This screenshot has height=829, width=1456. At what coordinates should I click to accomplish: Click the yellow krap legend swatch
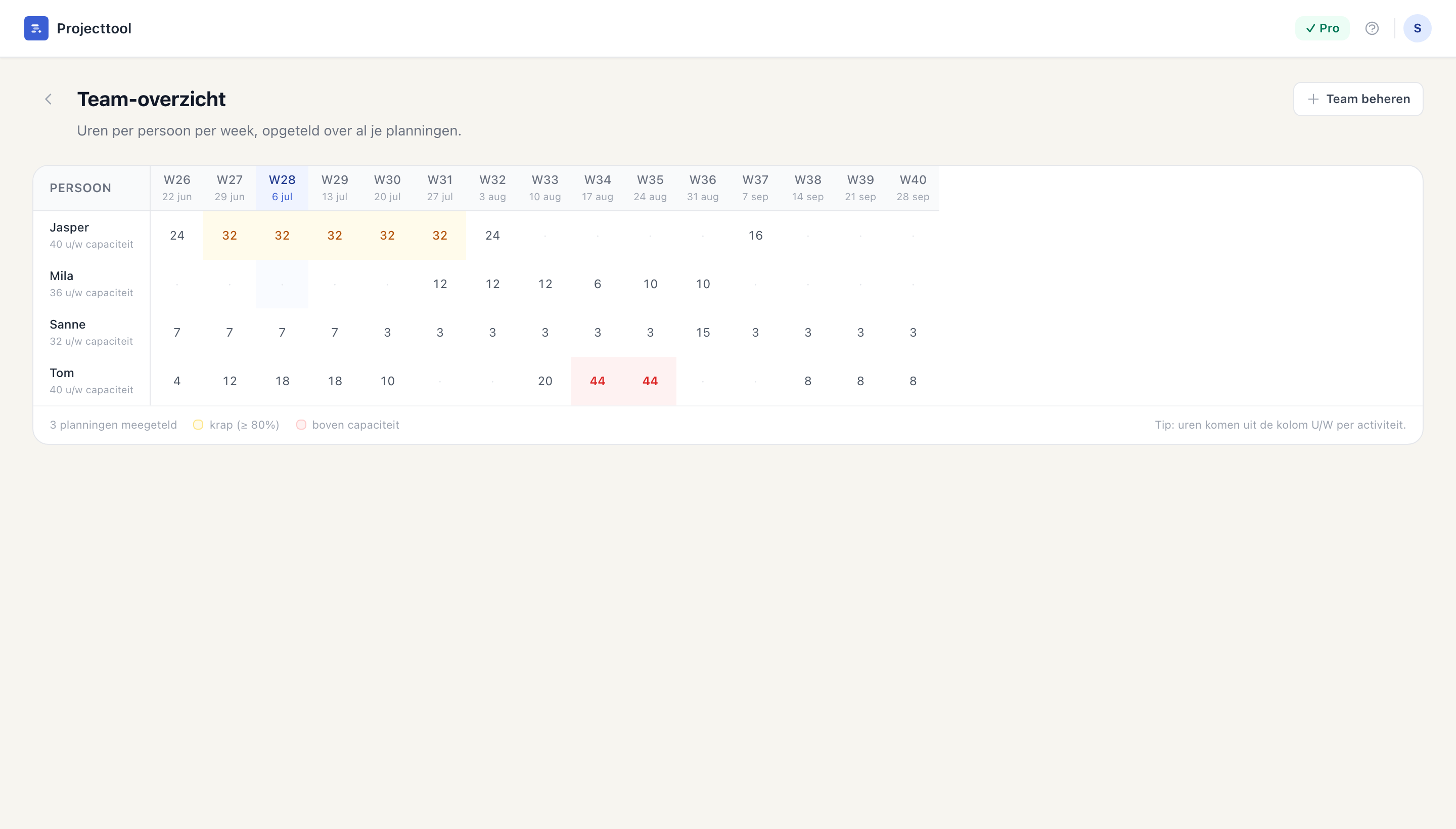[x=198, y=425]
